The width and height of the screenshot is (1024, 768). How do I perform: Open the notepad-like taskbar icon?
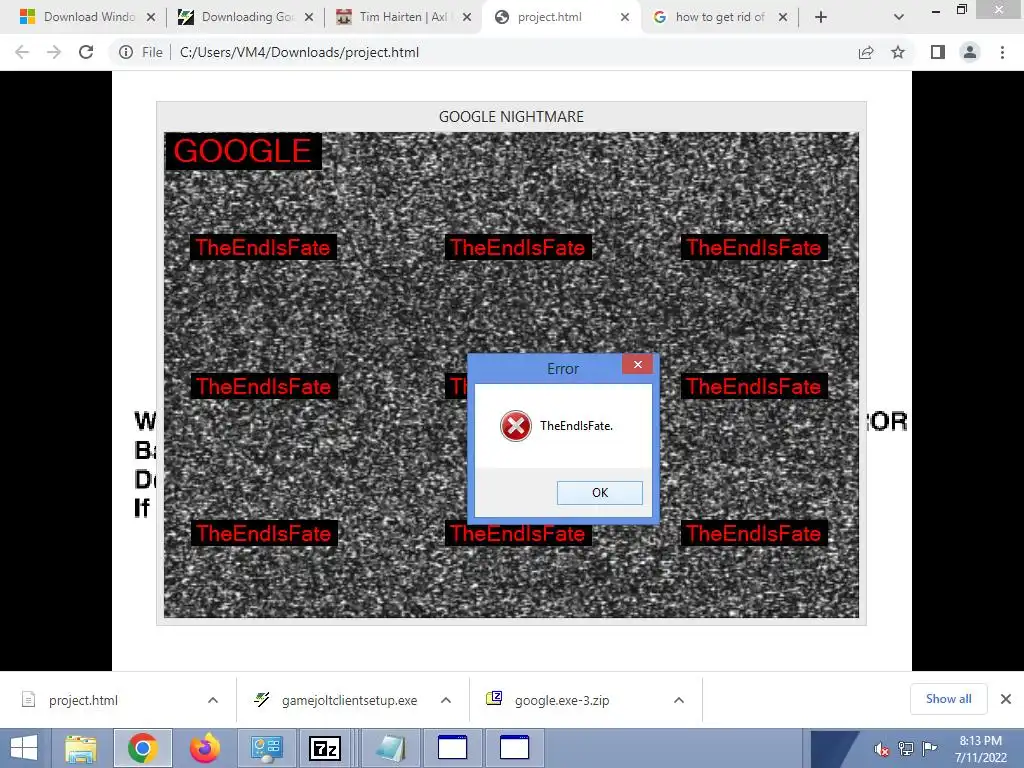(391, 748)
